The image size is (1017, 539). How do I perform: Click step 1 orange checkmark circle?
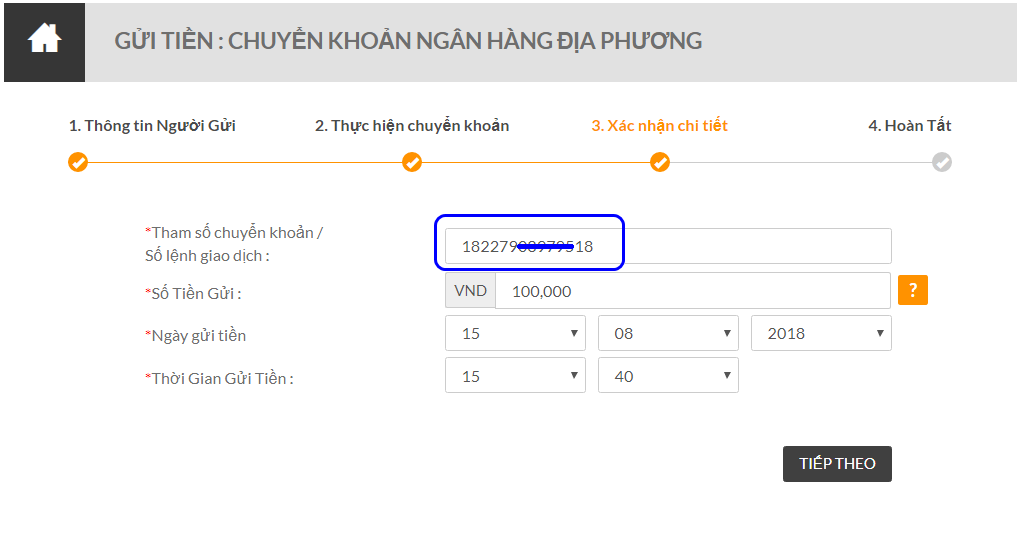pyautogui.click(x=78, y=162)
